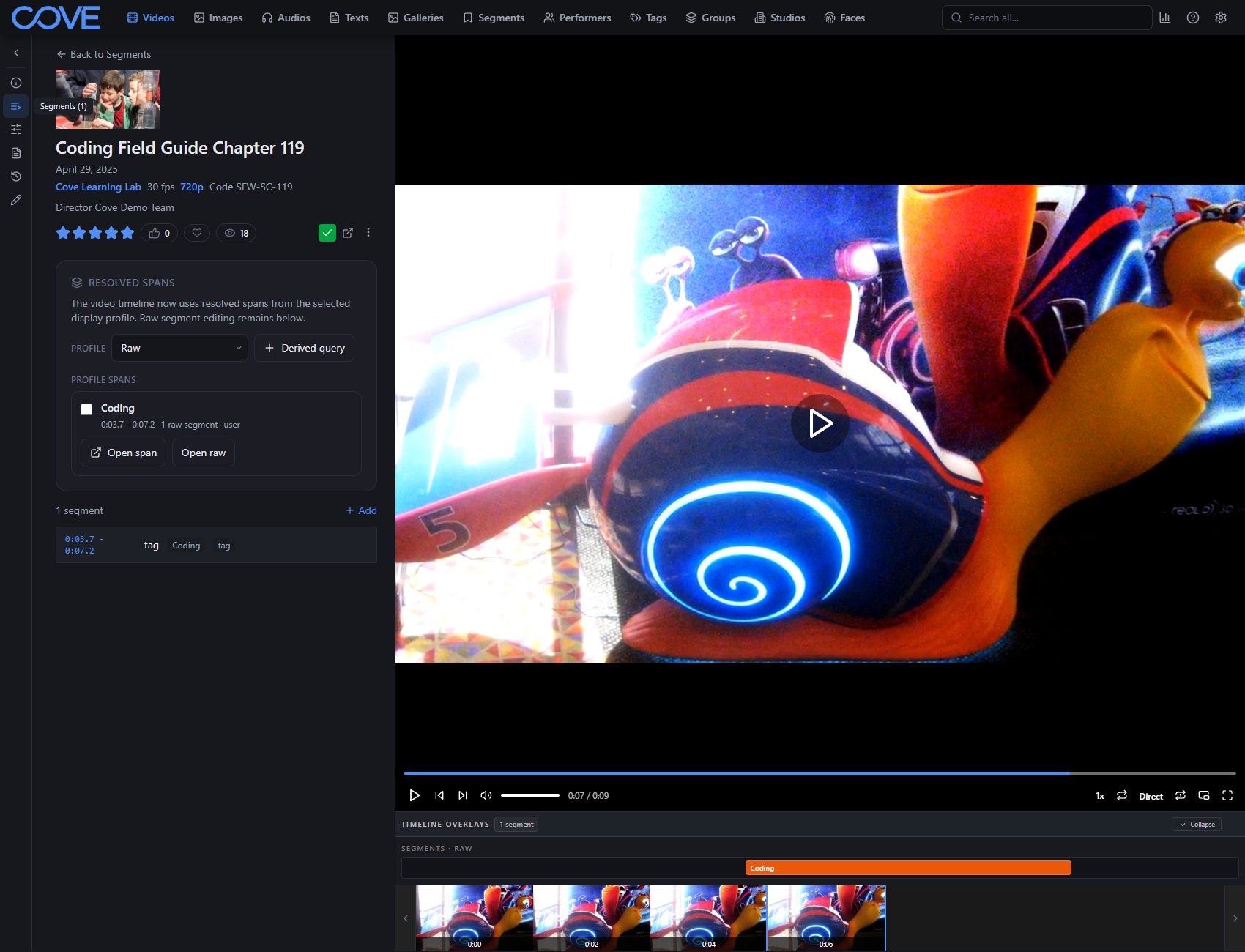Add a new segment
Image resolution: width=1245 pixels, height=952 pixels.
361,510
